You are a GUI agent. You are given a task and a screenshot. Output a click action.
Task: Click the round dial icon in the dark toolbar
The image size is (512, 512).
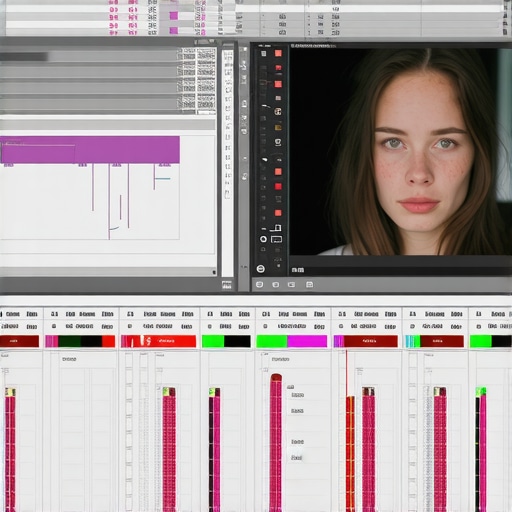pyautogui.click(x=278, y=111)
